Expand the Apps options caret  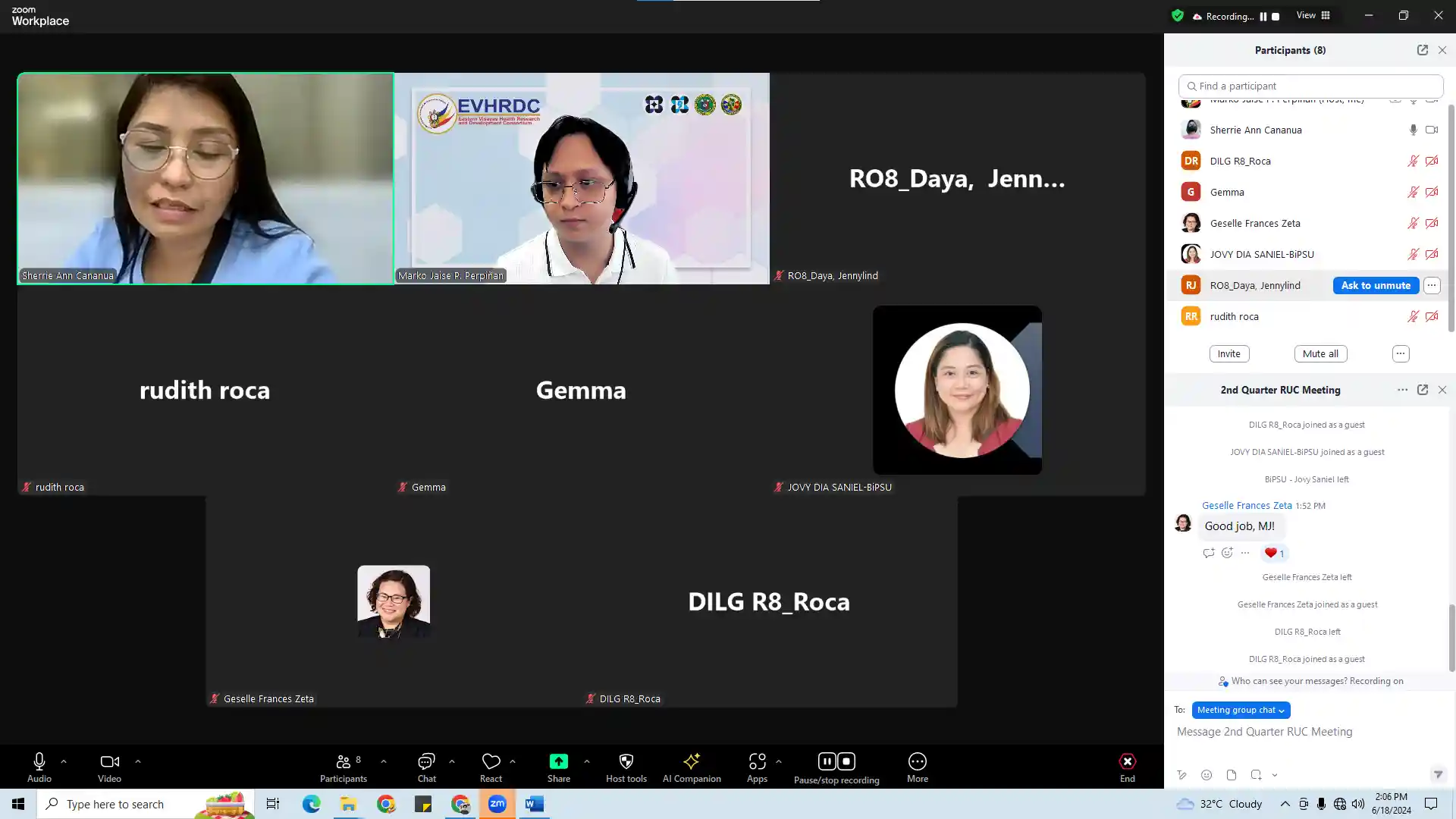click(779, 761)
